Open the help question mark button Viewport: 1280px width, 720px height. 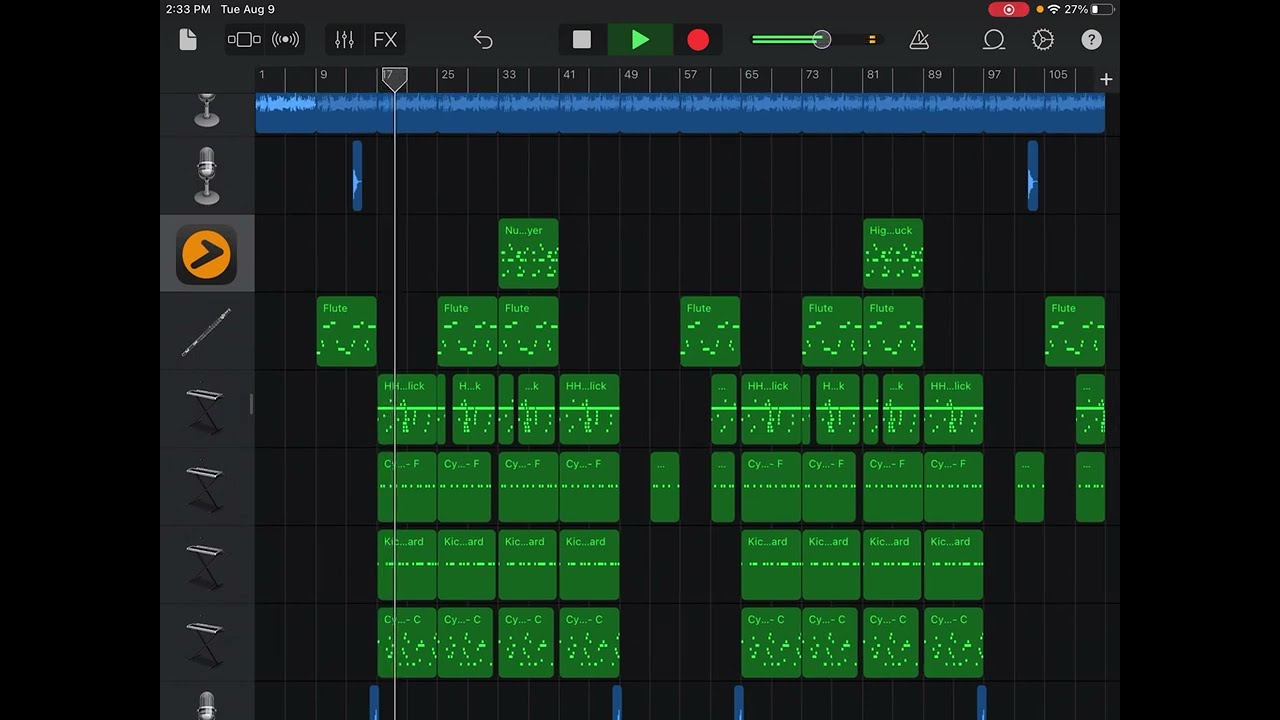(x=1092, y=40)
